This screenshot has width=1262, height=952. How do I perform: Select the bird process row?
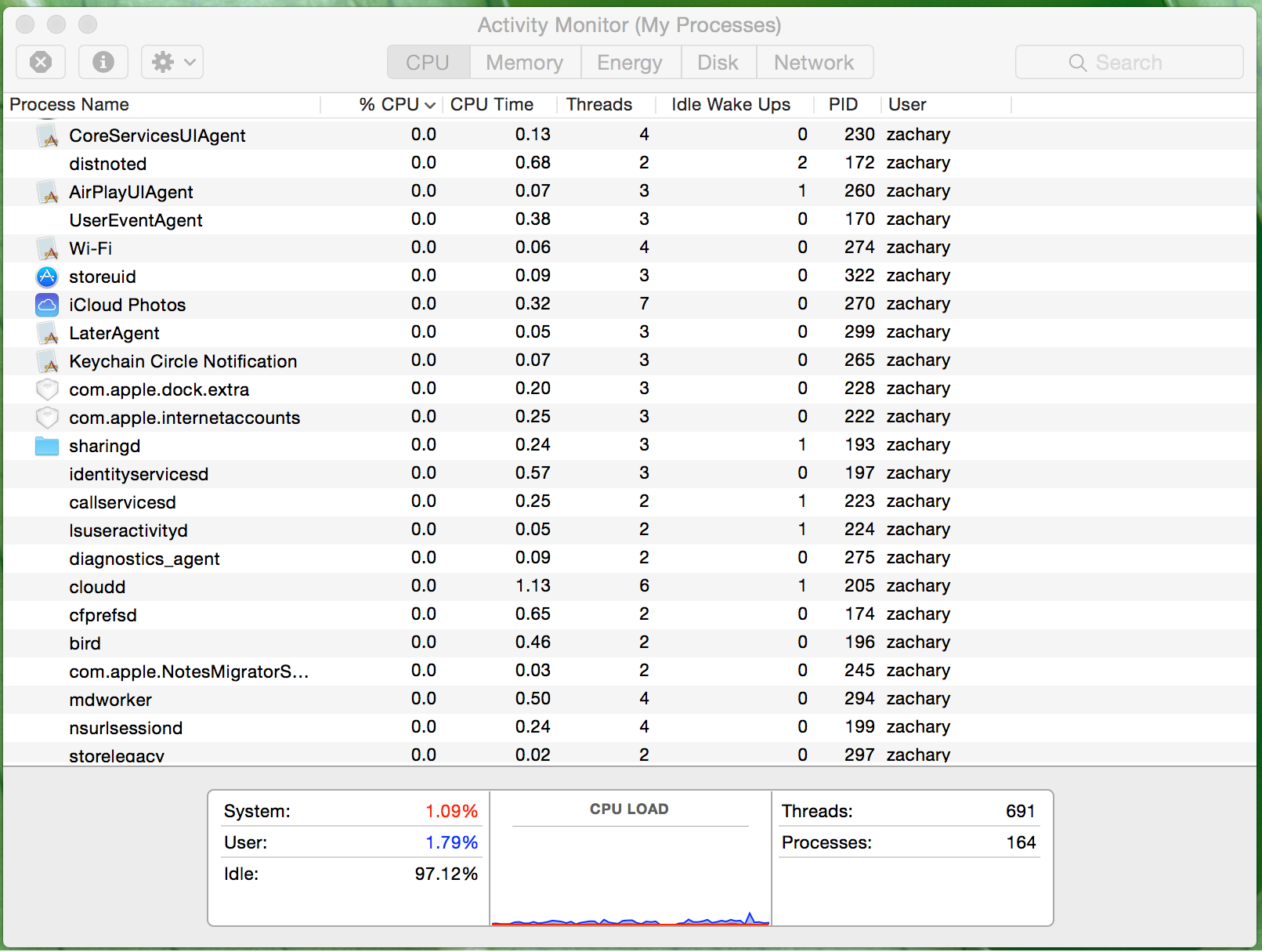click(630, 643)
